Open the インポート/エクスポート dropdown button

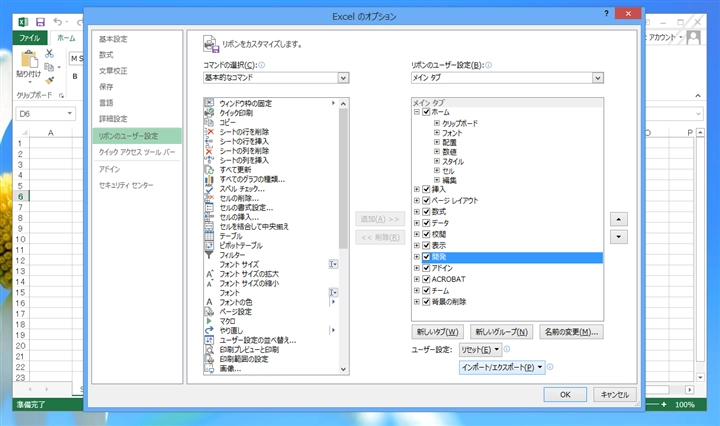(502, 367)
